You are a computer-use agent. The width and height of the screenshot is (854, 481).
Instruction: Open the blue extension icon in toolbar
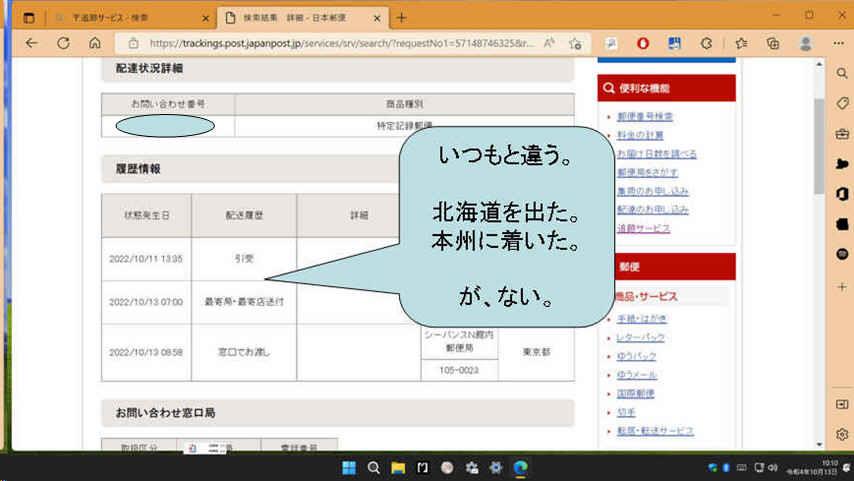674,43
